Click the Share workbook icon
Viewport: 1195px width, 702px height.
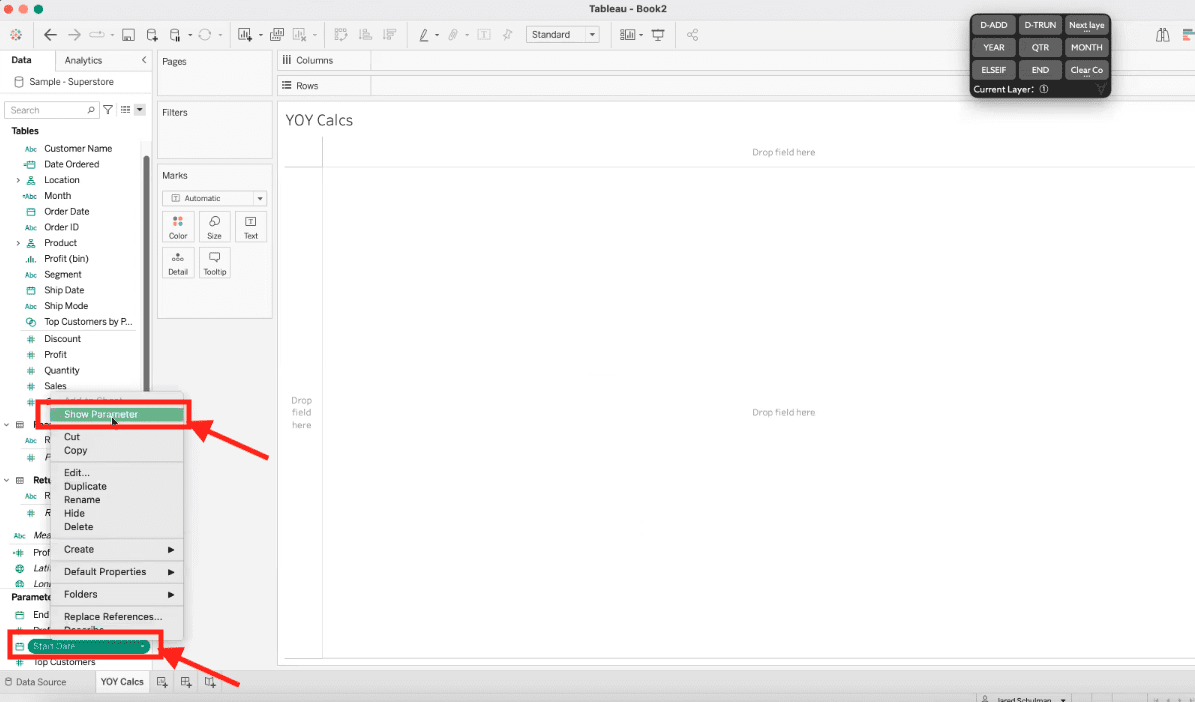click(692, 34)
